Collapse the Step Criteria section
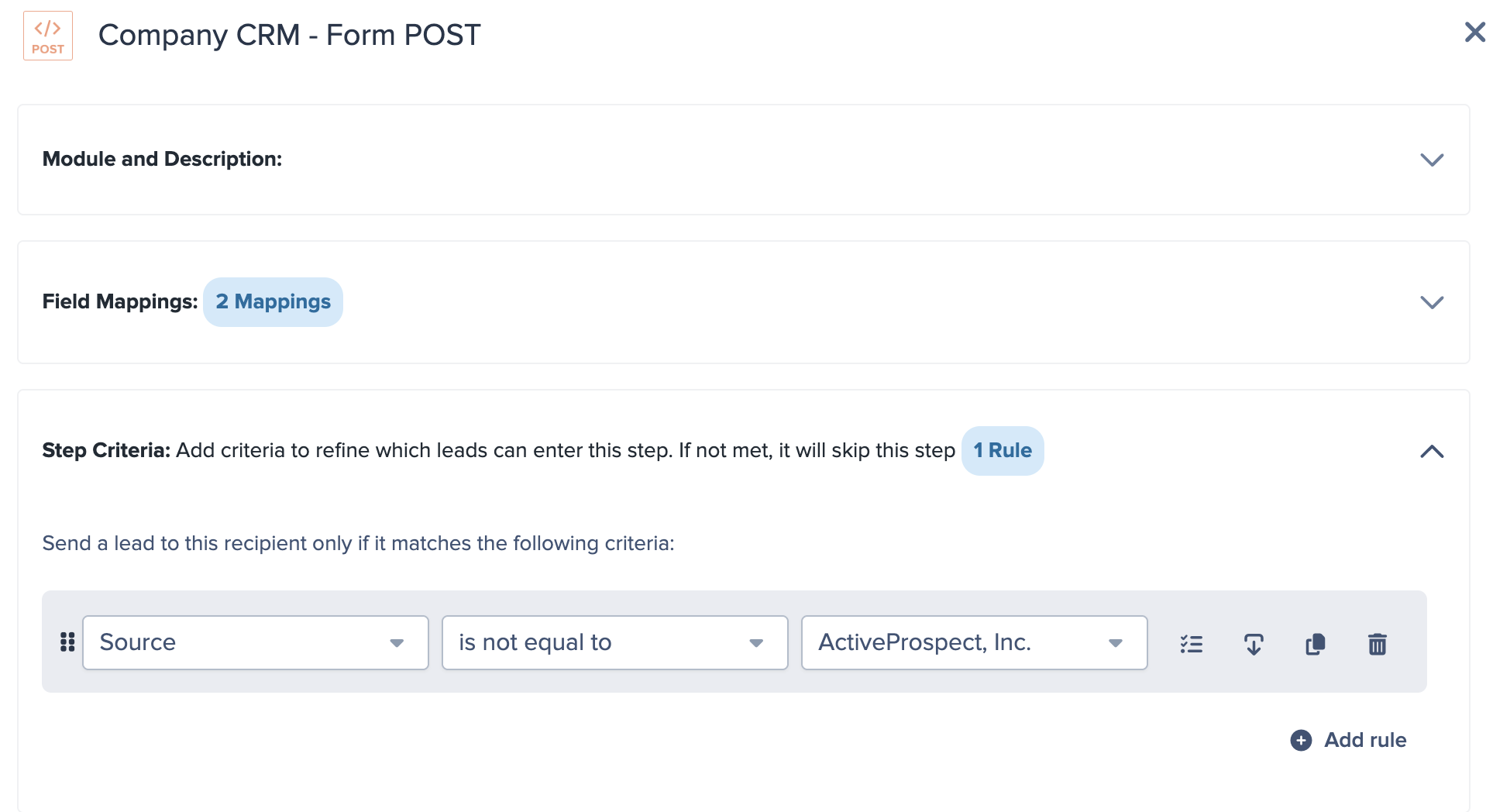 coord(1431,451)
